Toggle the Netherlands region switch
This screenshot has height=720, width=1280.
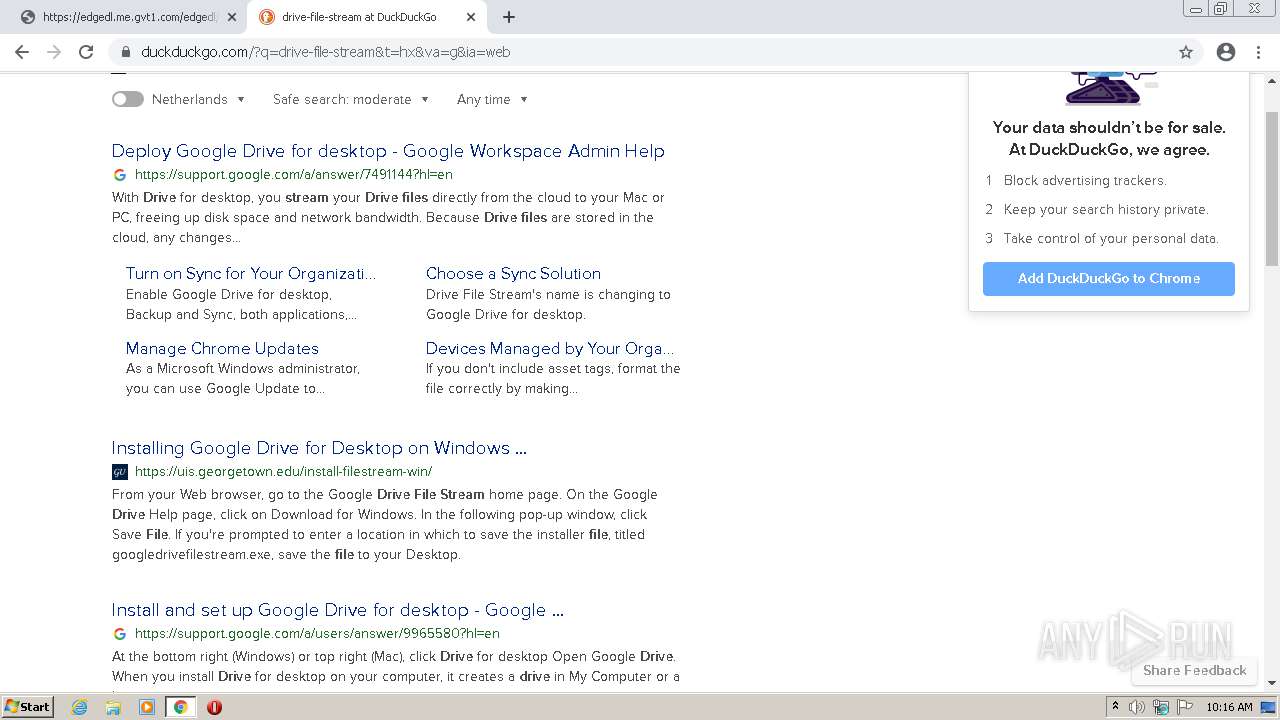(x=128, y=99)
